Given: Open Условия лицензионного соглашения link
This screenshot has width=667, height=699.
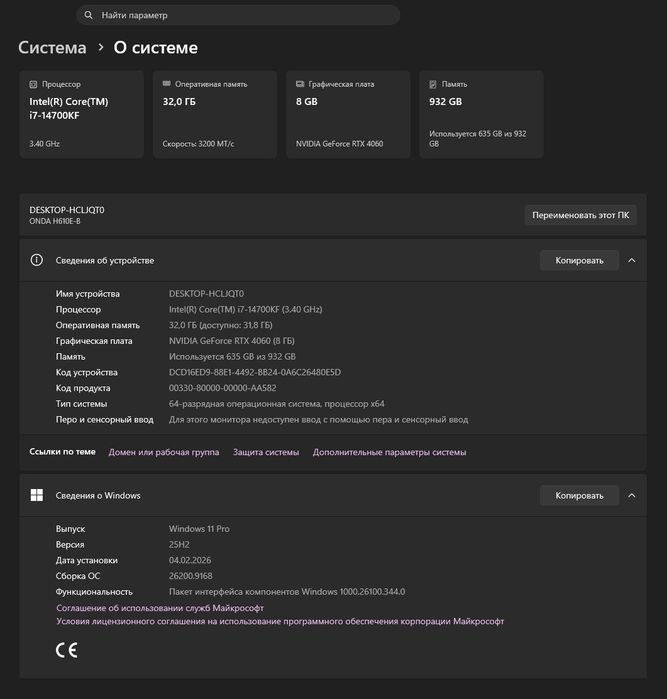Looking at the screenshot, I should pyautogui.click(x=280, y=621).
